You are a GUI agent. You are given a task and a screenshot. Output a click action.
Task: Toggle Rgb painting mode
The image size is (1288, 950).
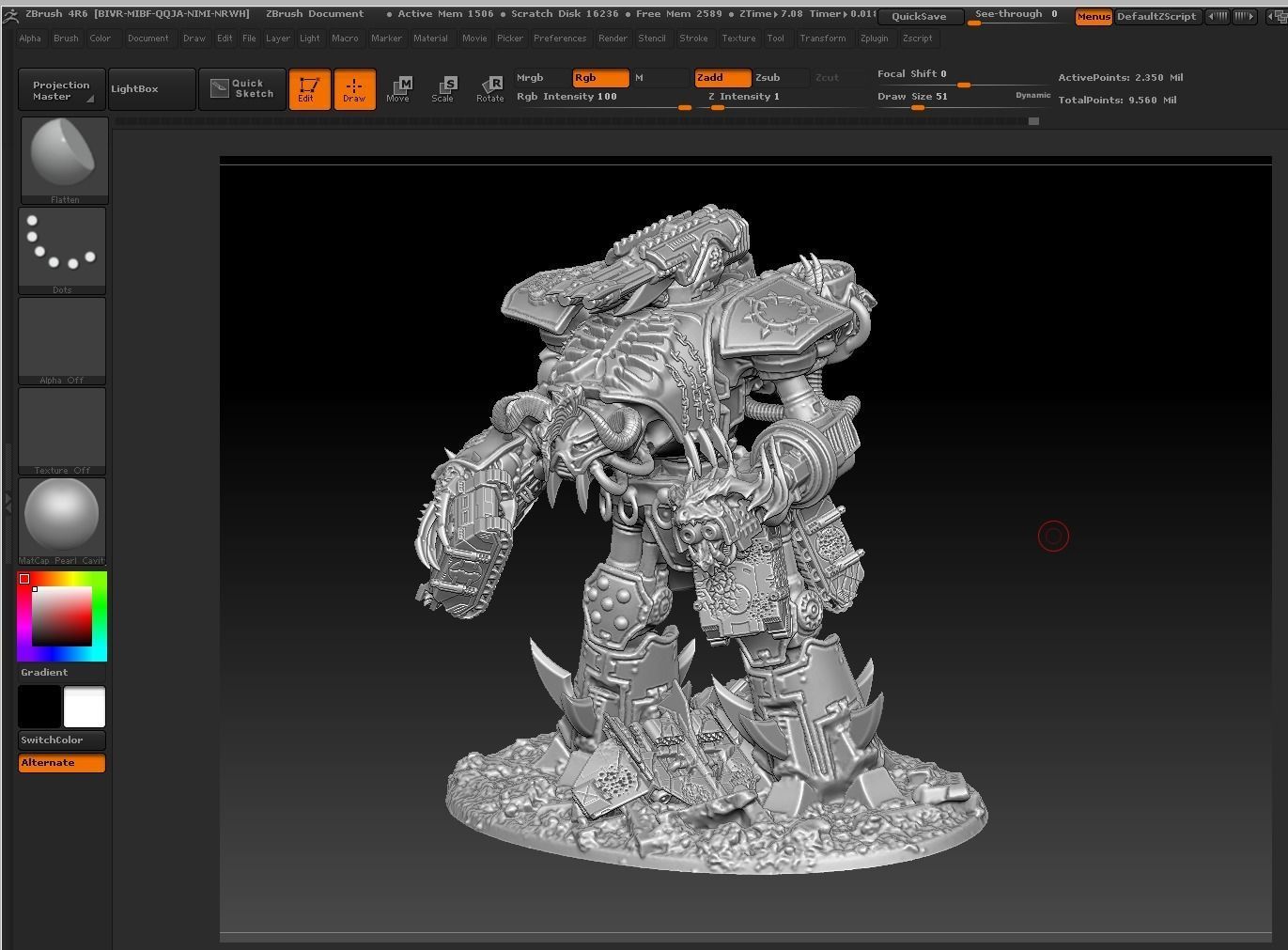[x=601, y=77]
